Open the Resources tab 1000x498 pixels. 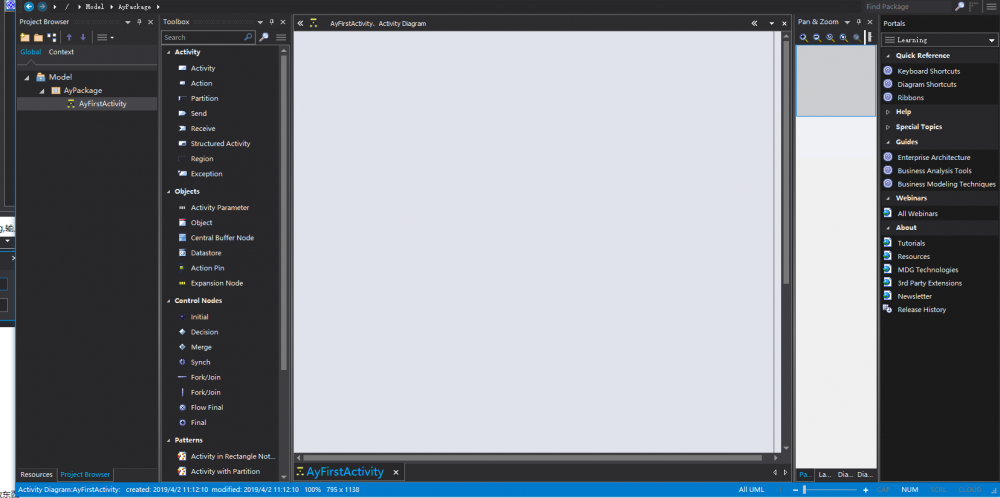pyautogui.click(x=36, y=474)
